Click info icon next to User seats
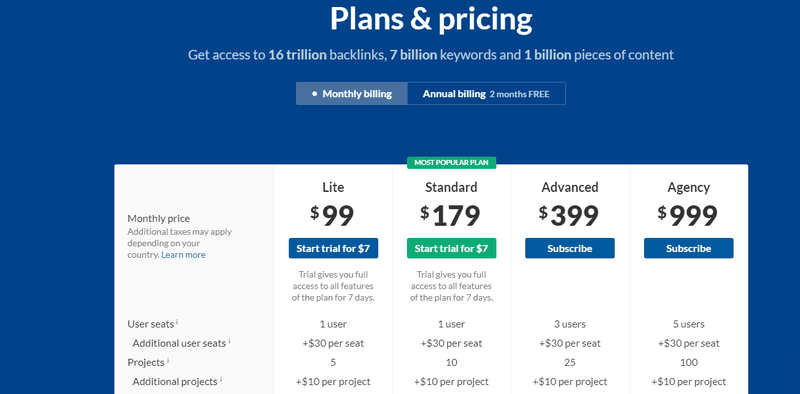800x394 pixels. pyautogui.click(x=177, y=322)
